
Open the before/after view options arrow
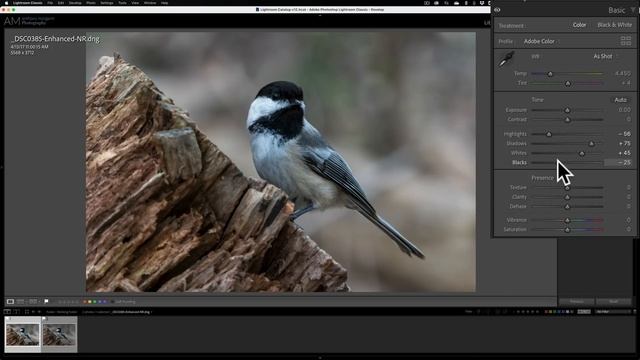40,302
